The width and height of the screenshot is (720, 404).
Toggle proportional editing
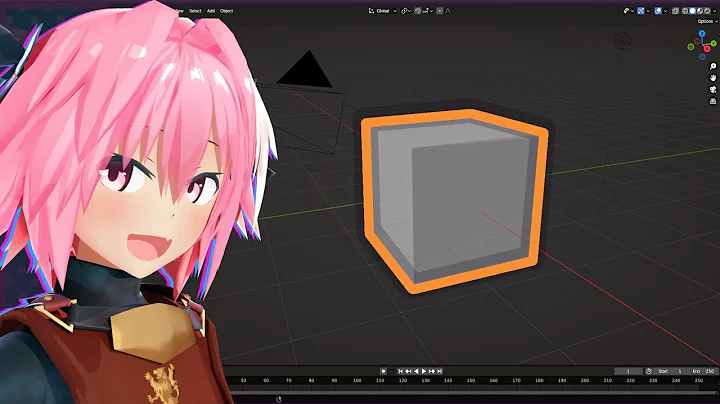(x=440, y=11)
